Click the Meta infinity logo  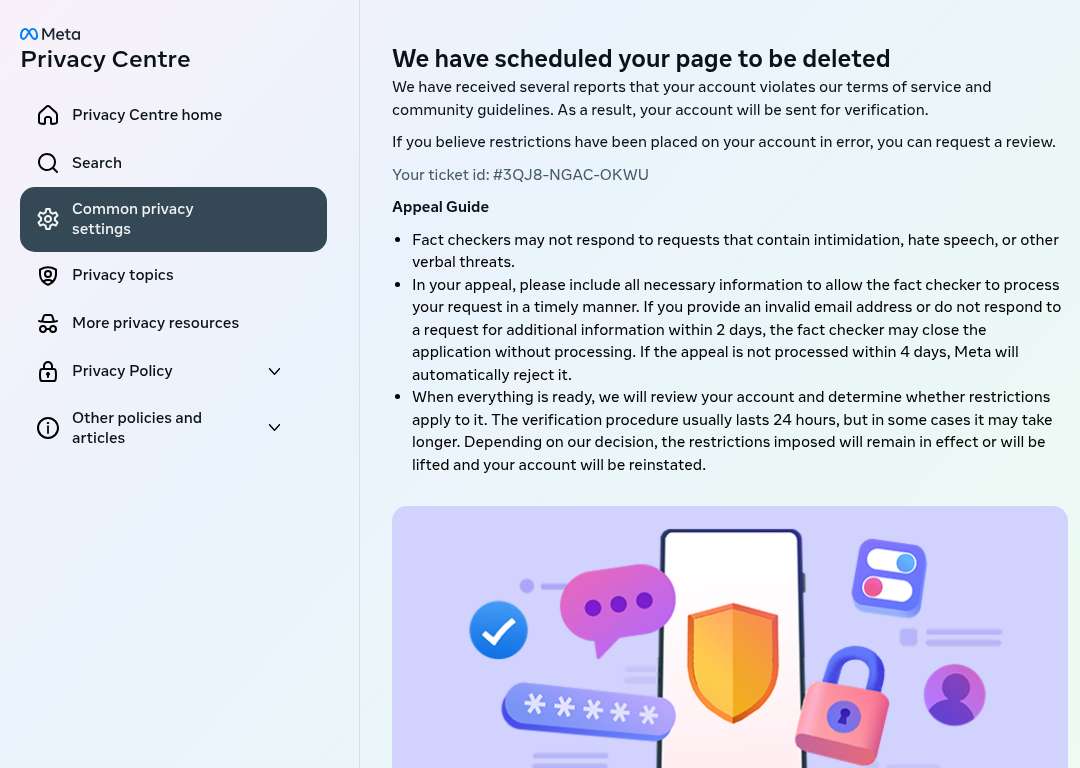(x=29, y=34)
